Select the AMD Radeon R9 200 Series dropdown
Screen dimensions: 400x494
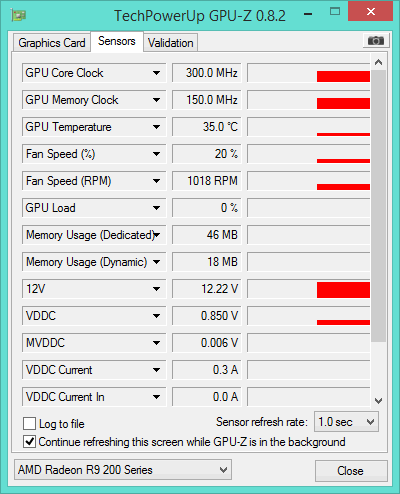click(123, 470)
